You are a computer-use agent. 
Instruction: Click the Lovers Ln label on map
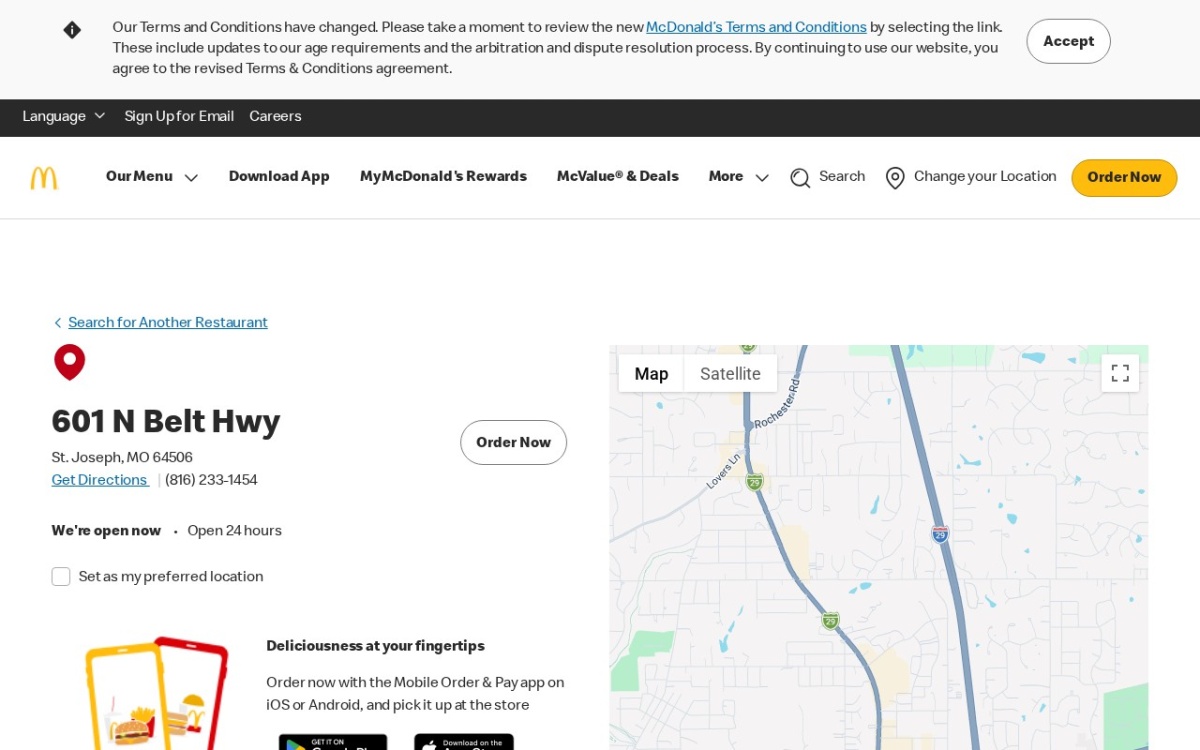pos(723,471)
